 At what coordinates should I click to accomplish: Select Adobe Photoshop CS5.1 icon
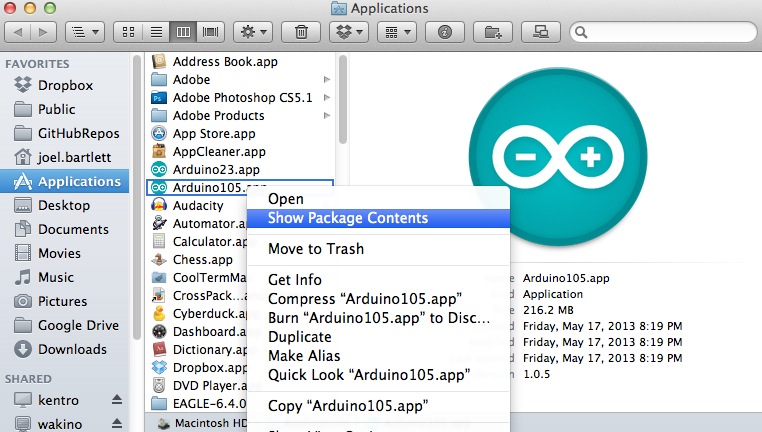coord(159,98)
